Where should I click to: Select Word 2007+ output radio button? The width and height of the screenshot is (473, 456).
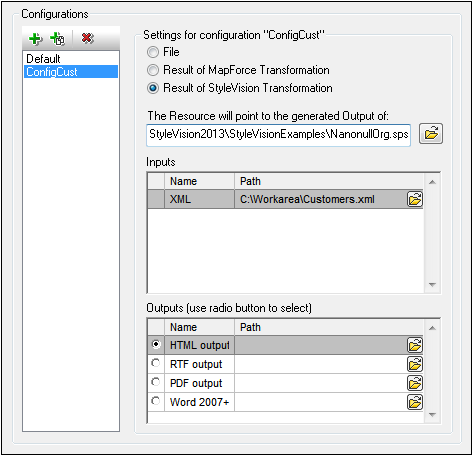point(156,401)
